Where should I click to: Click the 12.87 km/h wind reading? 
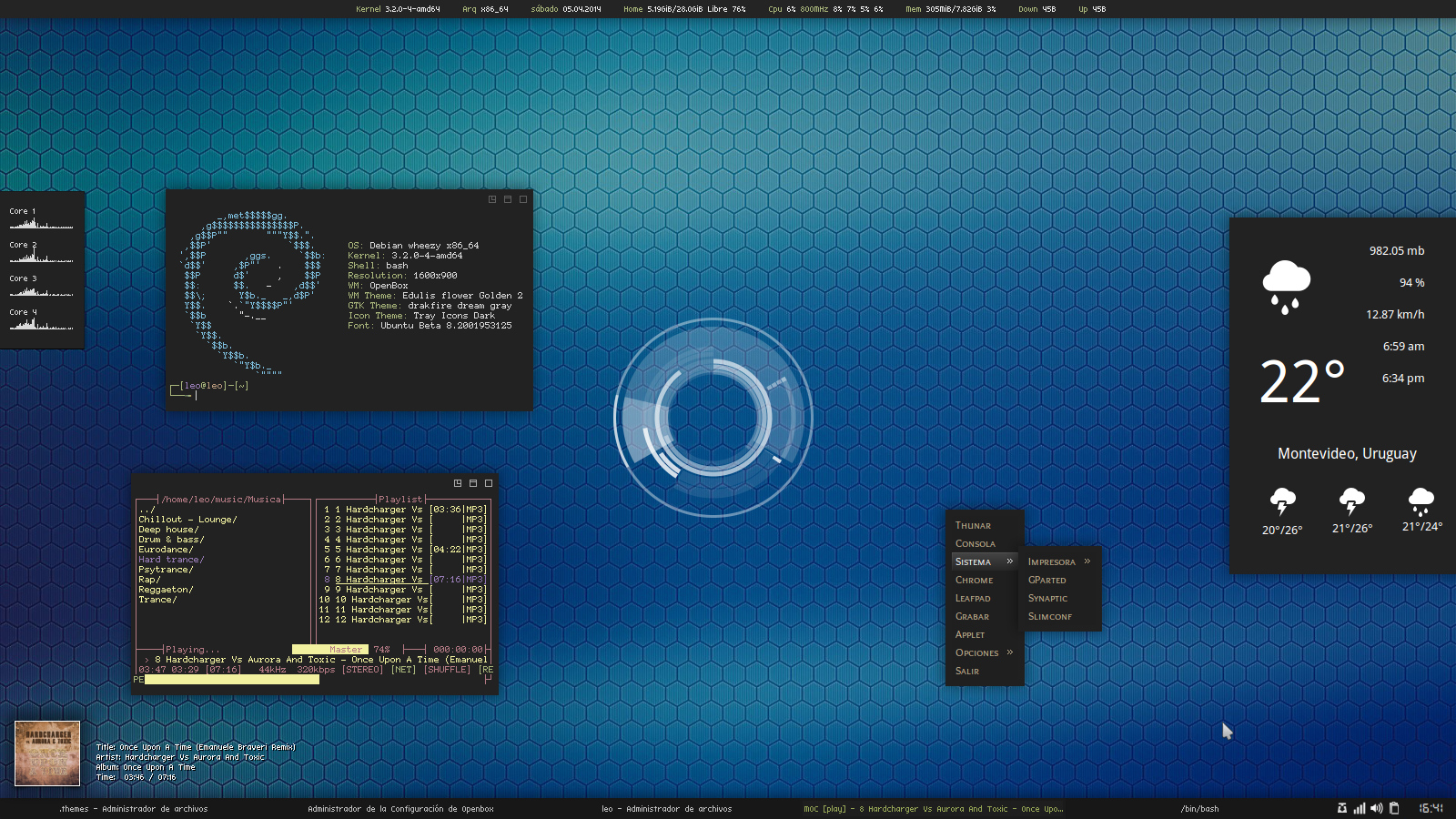point(1395,315)
